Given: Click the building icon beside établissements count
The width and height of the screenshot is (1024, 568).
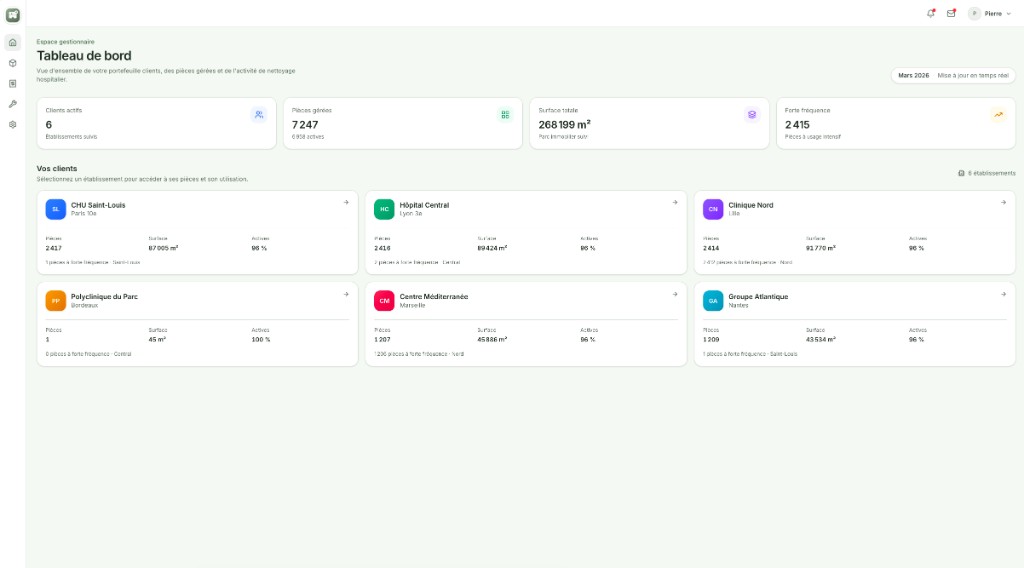Looking at the screenshot, I should point(961,173).
